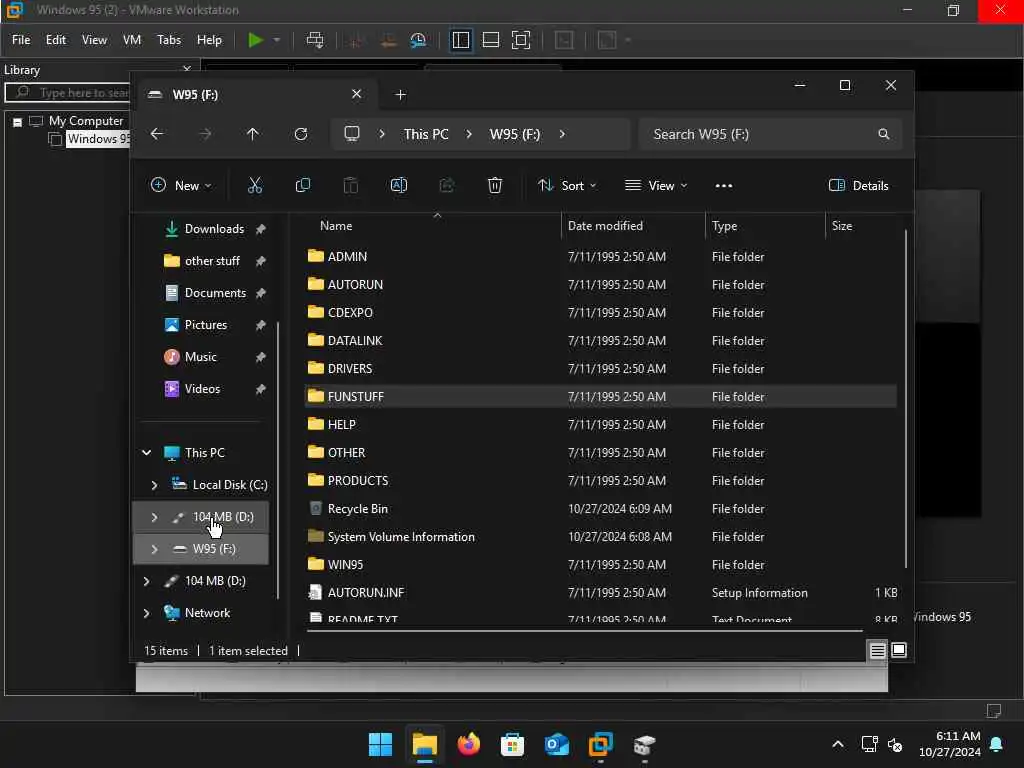Click the Windows Start button

pos(381,744)
